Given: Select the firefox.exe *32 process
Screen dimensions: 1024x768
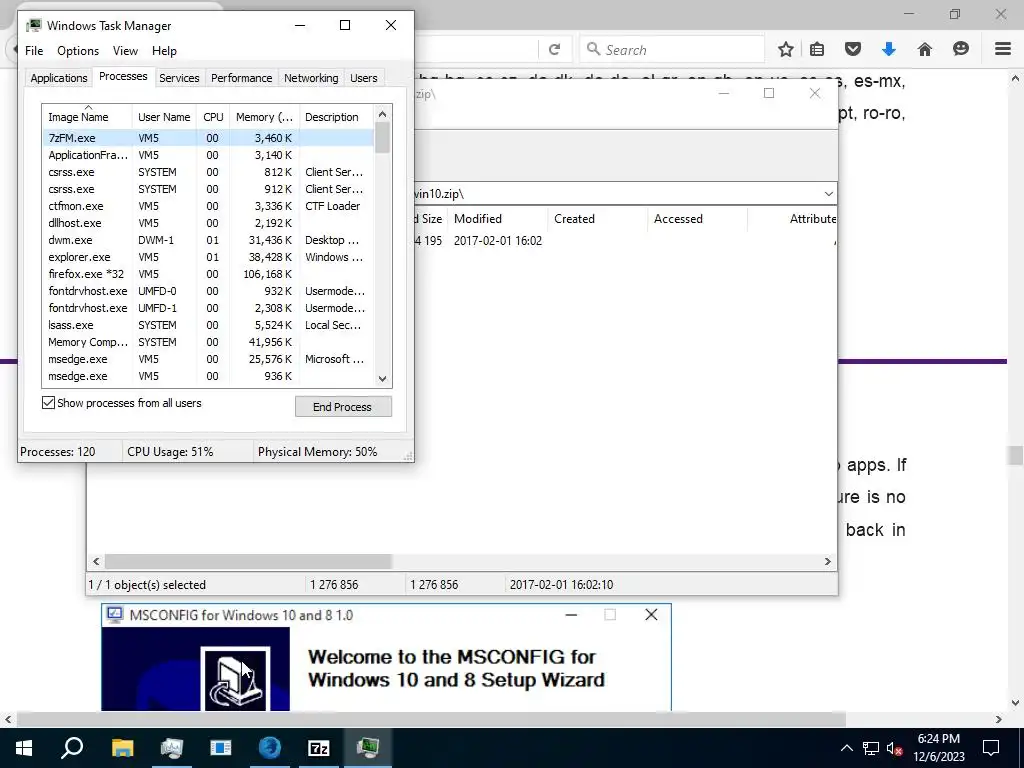Looking at the screenshot, I should click(x=208, y=274).
